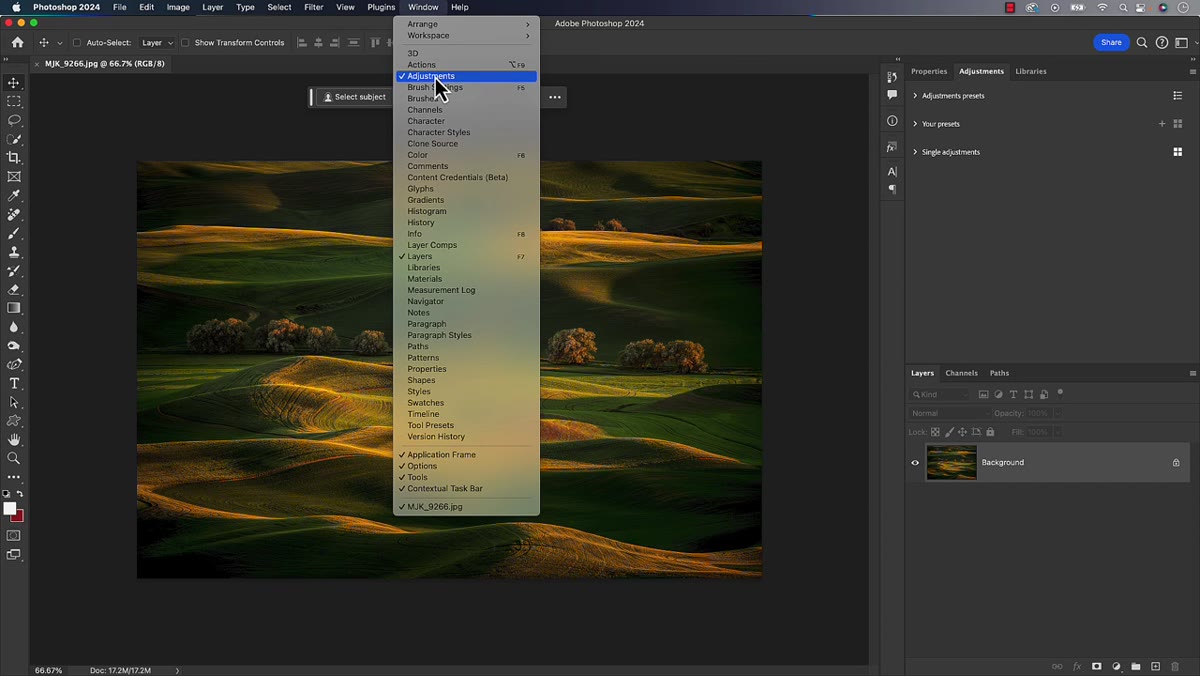Open the Normal blend mode dropdown

click(949, 413)
